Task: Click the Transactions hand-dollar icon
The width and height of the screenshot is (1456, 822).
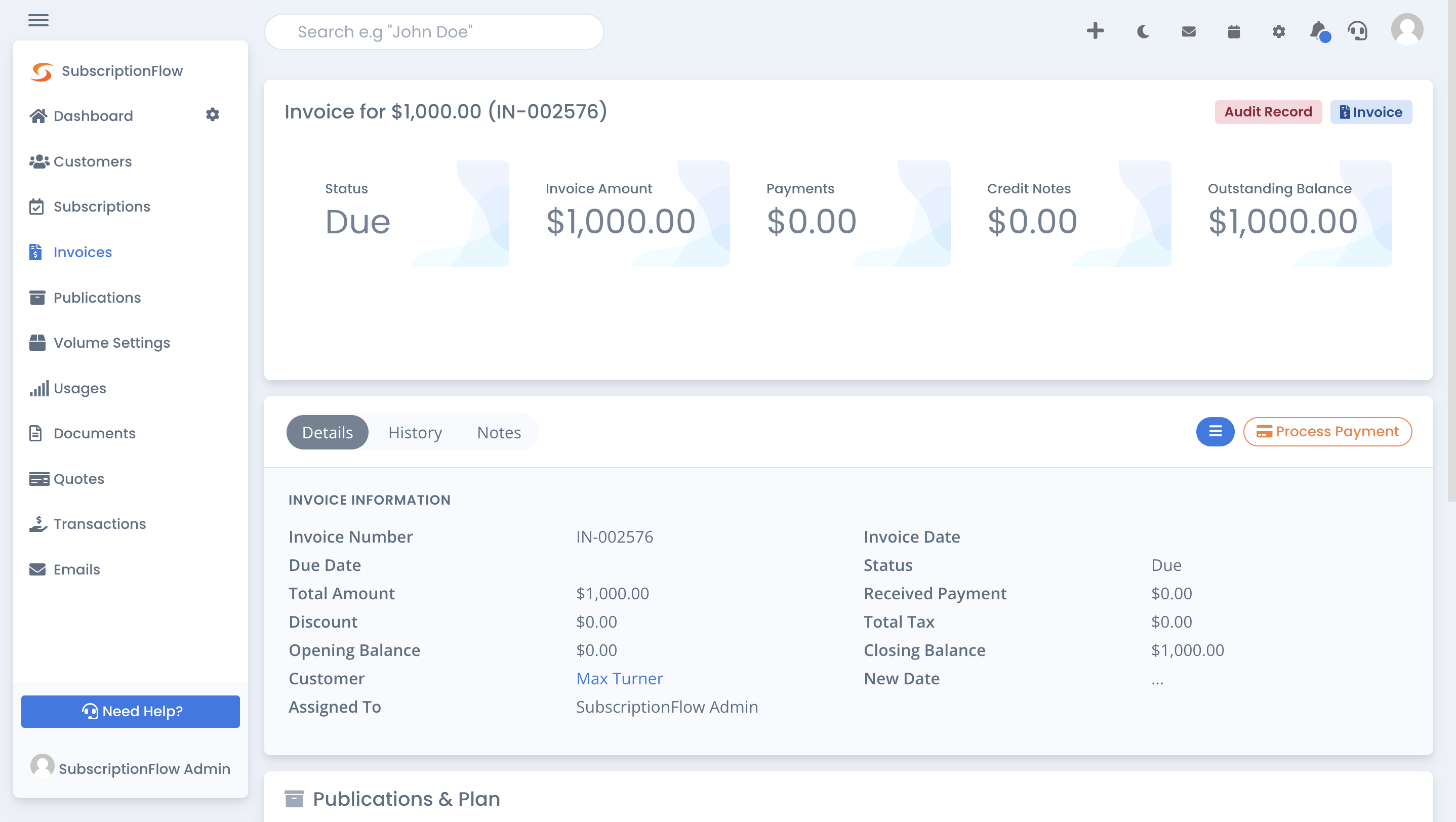Action: 38,524
